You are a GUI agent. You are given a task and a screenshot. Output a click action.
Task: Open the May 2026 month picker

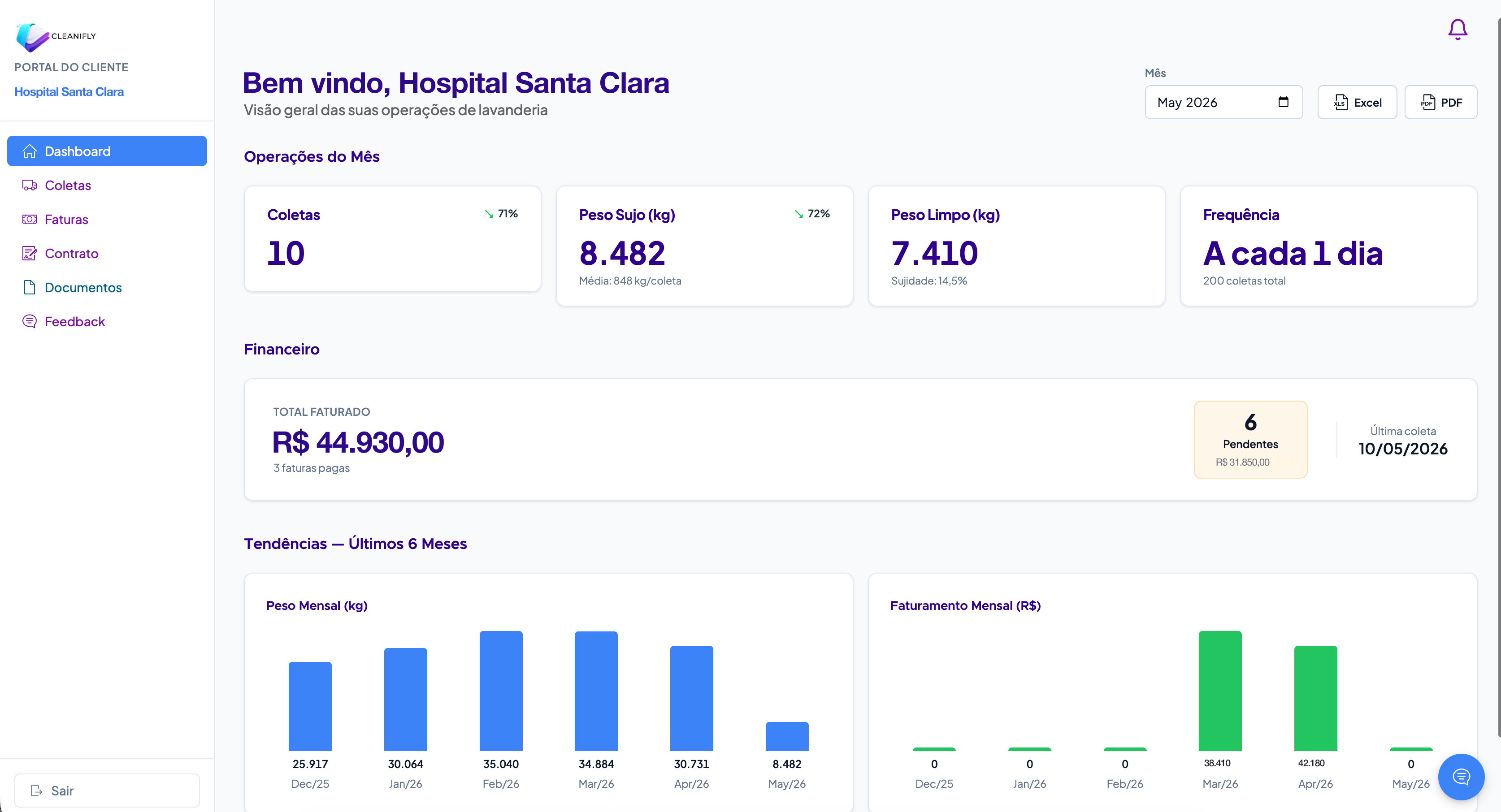1223,103
